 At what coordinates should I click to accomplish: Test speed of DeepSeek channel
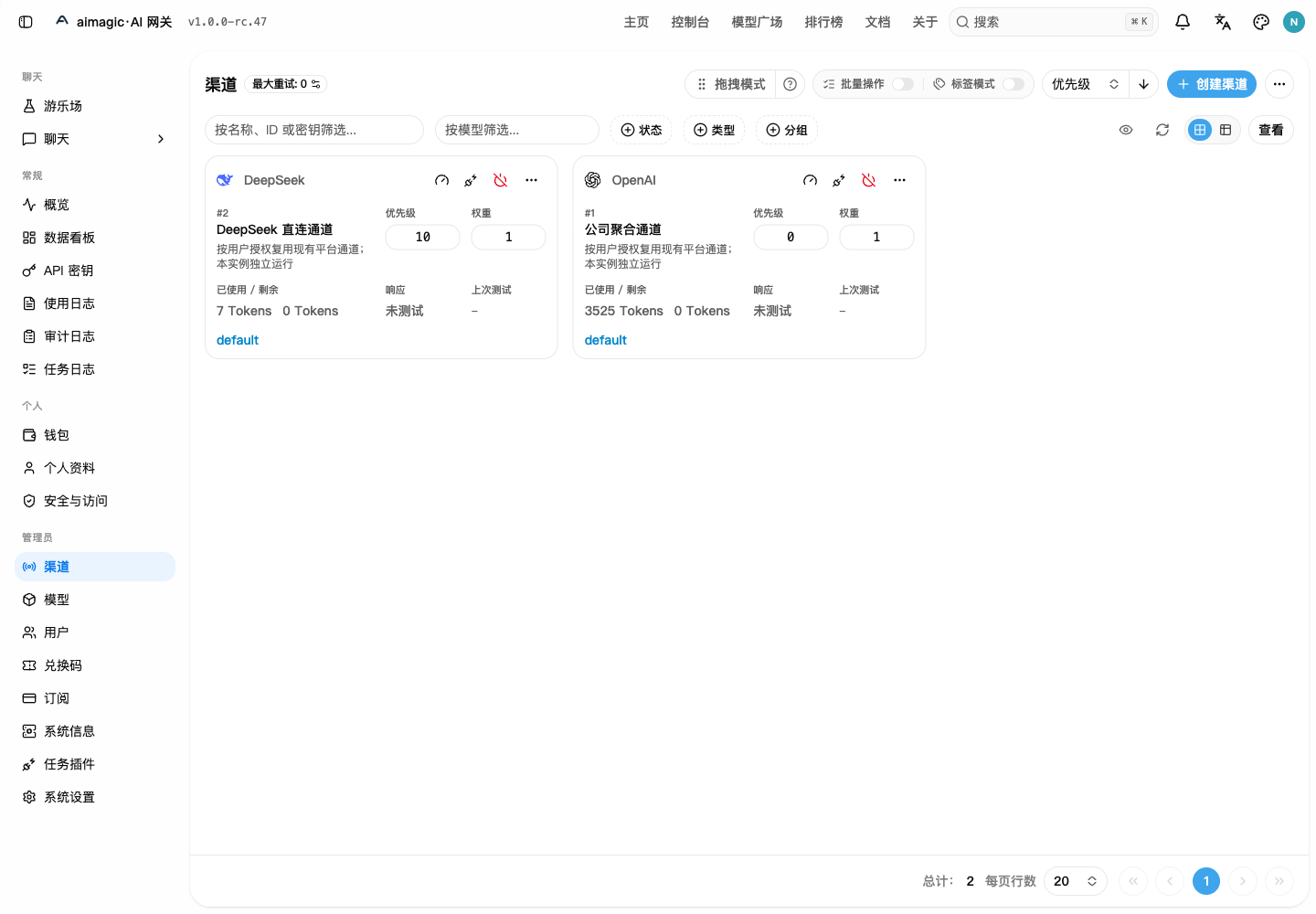(x=442, y=180)
